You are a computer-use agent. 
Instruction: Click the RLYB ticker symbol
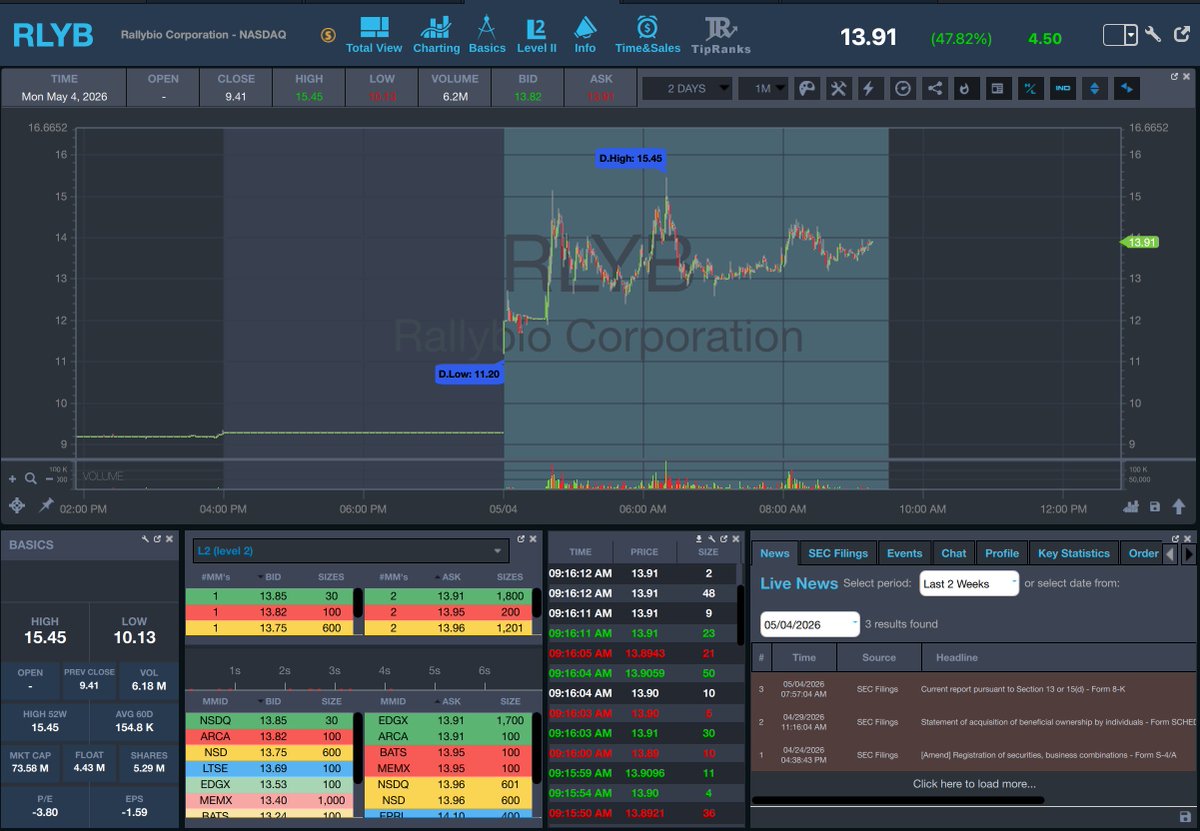pos(53,35)
